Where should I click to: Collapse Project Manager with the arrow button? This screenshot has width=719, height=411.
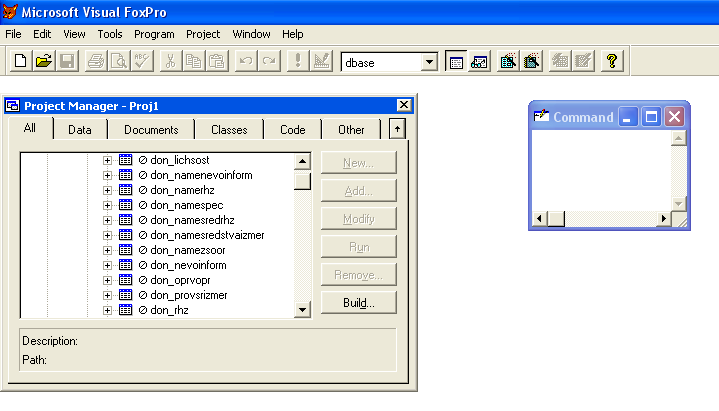pyautogui.click(x=397, y=129)
